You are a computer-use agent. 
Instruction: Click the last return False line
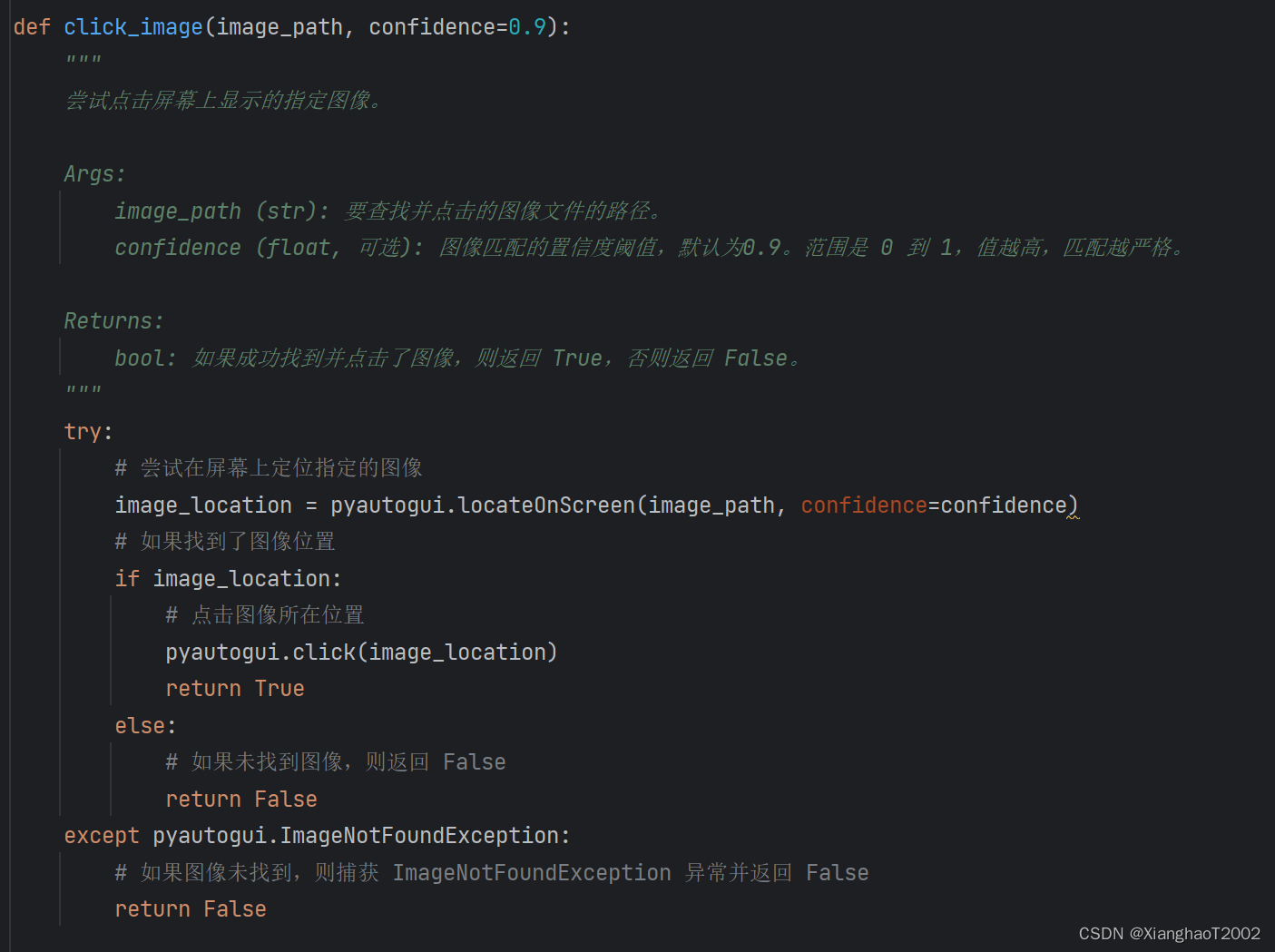click(x=190, y=909)
